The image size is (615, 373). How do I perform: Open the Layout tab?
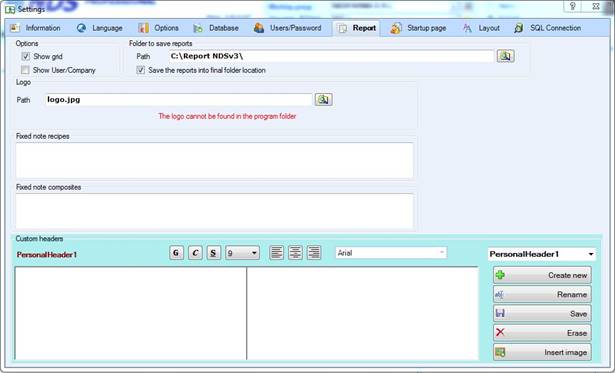click(x=481, y=28)
